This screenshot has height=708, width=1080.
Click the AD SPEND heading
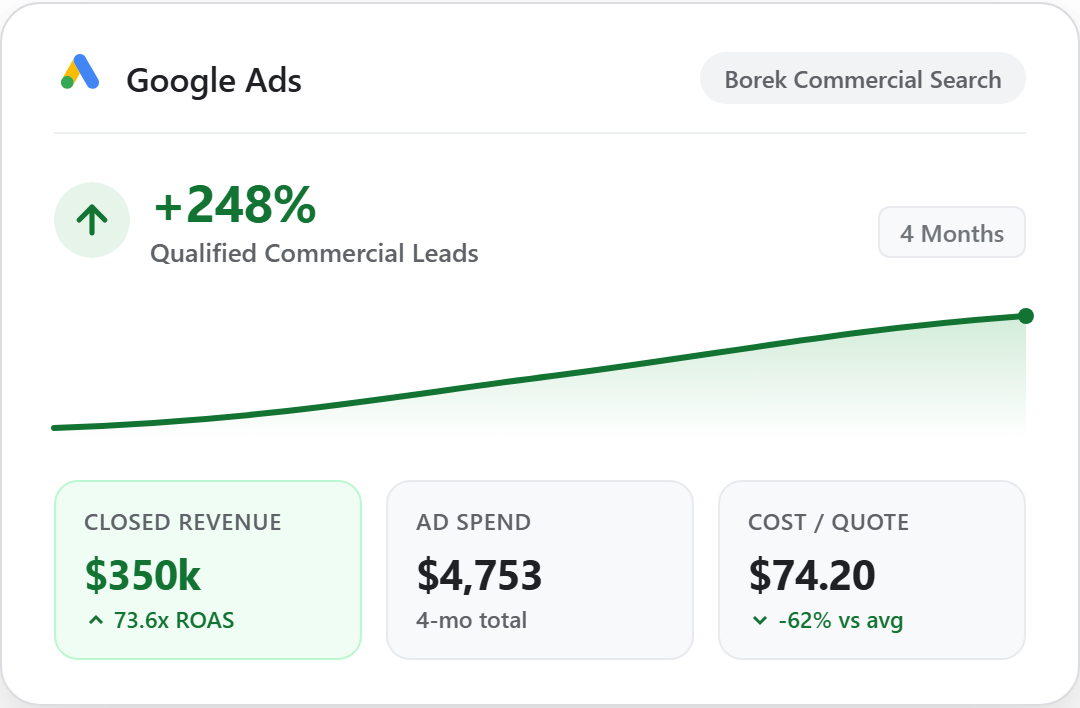(473, 522)
